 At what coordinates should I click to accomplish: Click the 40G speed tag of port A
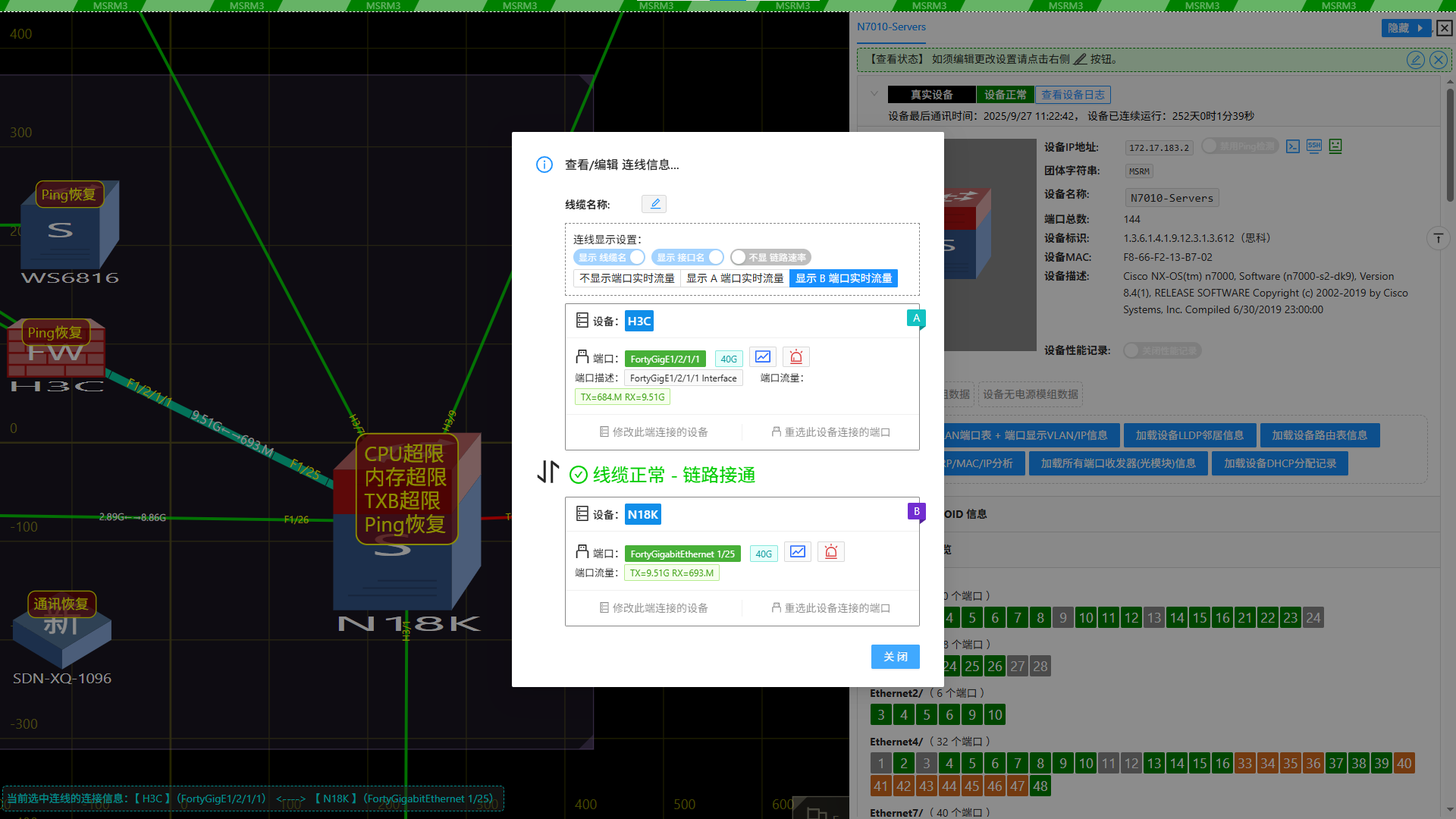pos(729,359)
